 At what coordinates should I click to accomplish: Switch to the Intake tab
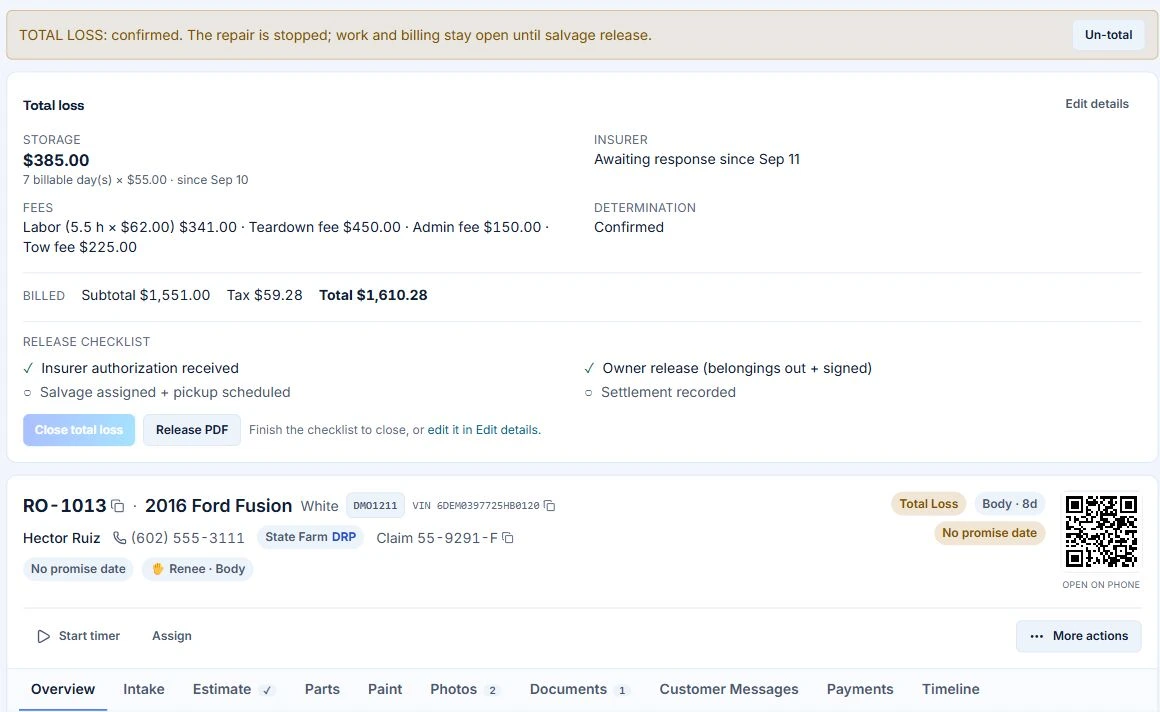(144, 689)
